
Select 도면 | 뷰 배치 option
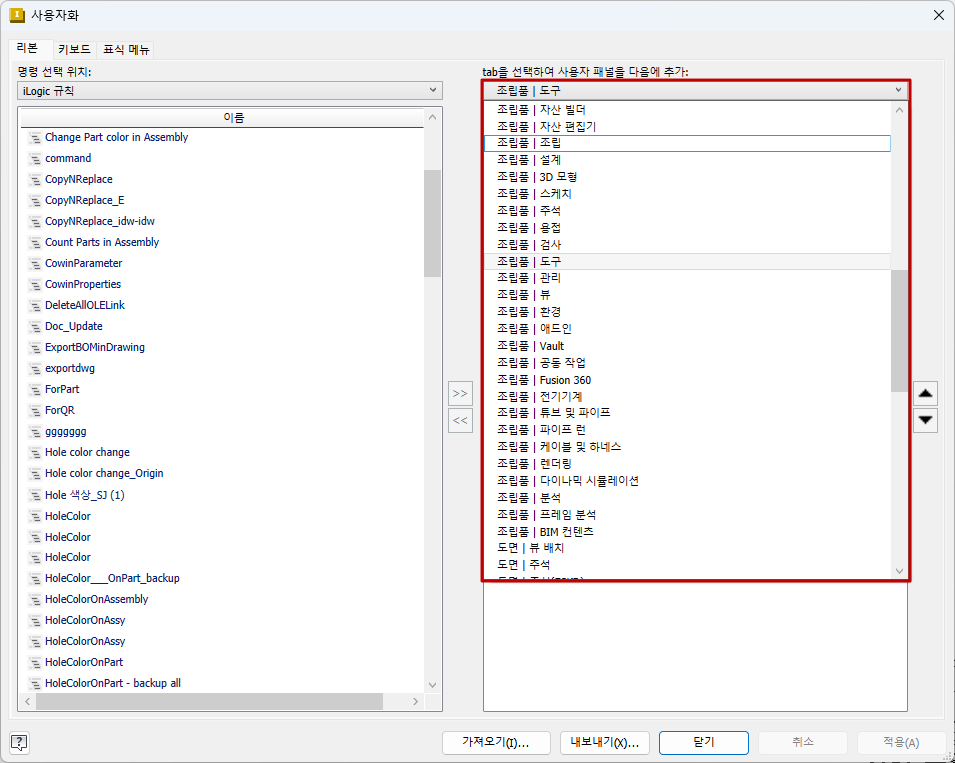[687, 548]
